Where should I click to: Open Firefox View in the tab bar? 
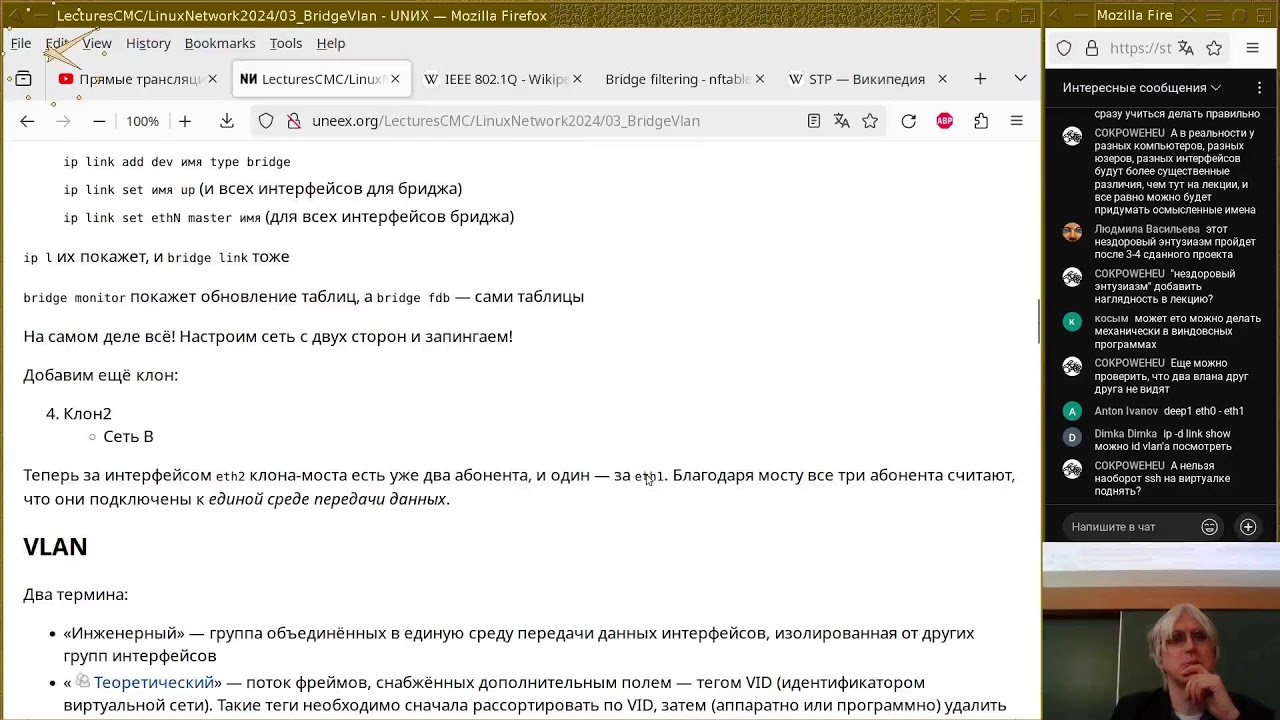(24, 79)
